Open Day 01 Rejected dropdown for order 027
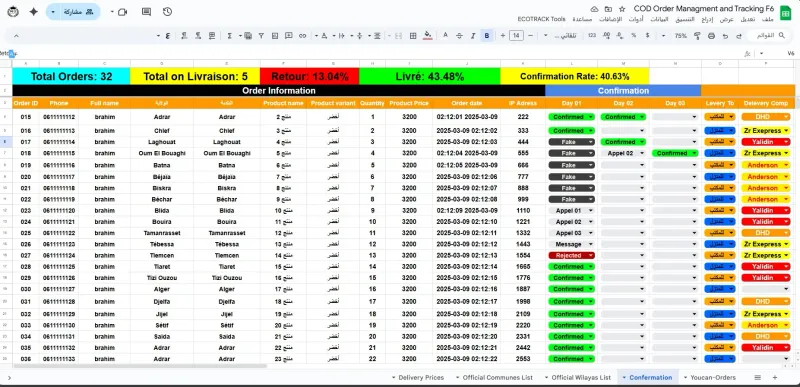Image resolution: width=800 pixels, height=387 pixels. coord(571,255)
